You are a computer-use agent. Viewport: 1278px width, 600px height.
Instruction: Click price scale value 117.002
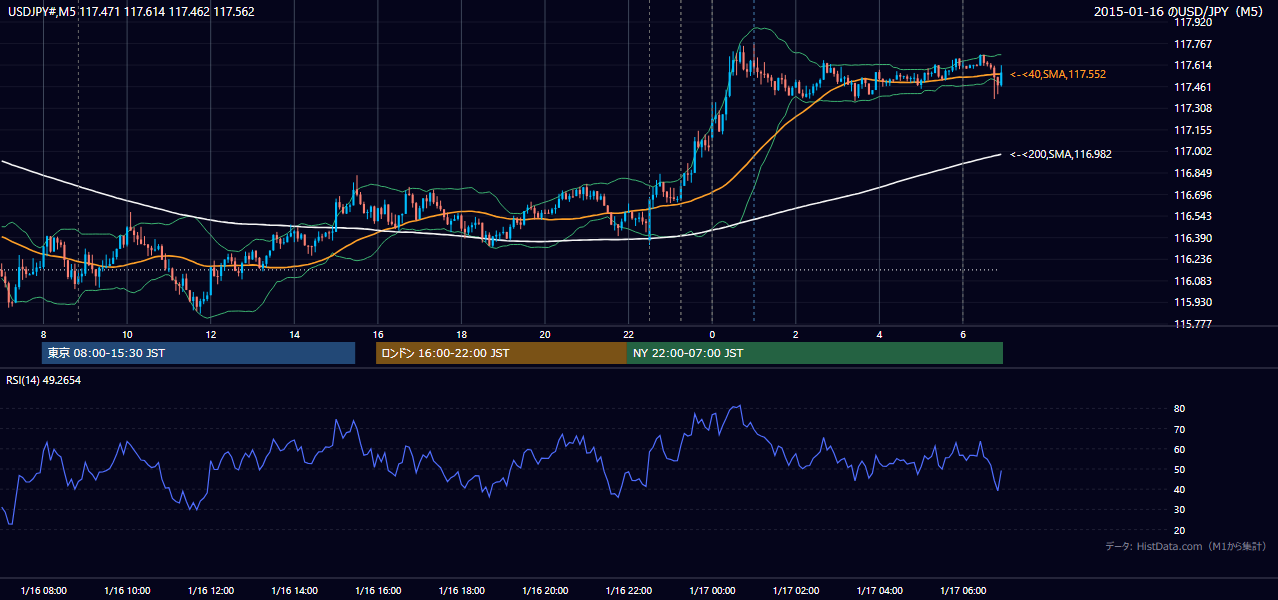tap(1193, 151)
